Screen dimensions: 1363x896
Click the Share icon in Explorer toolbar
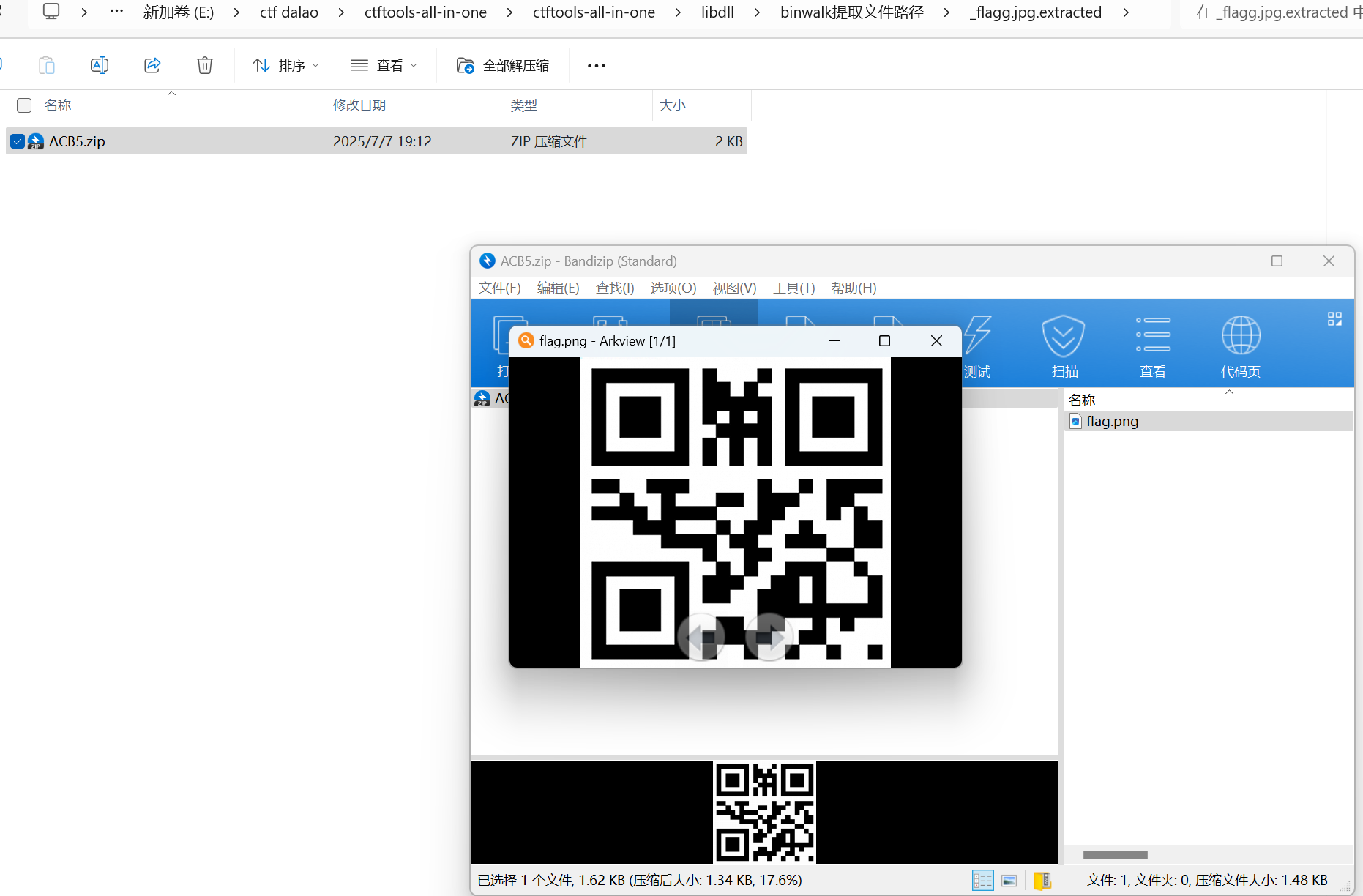click(152, 65)
